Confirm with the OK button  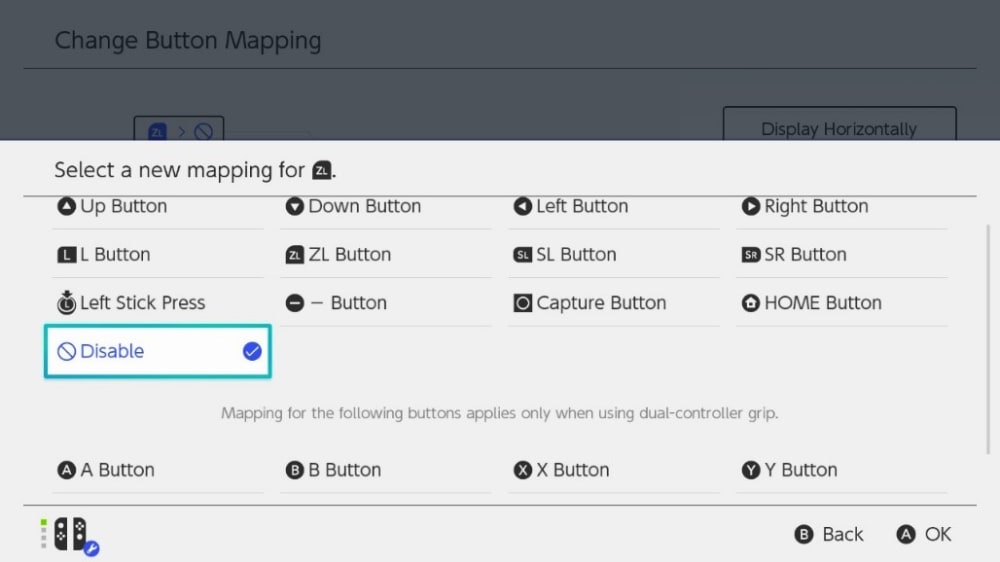tap(924, 534)
